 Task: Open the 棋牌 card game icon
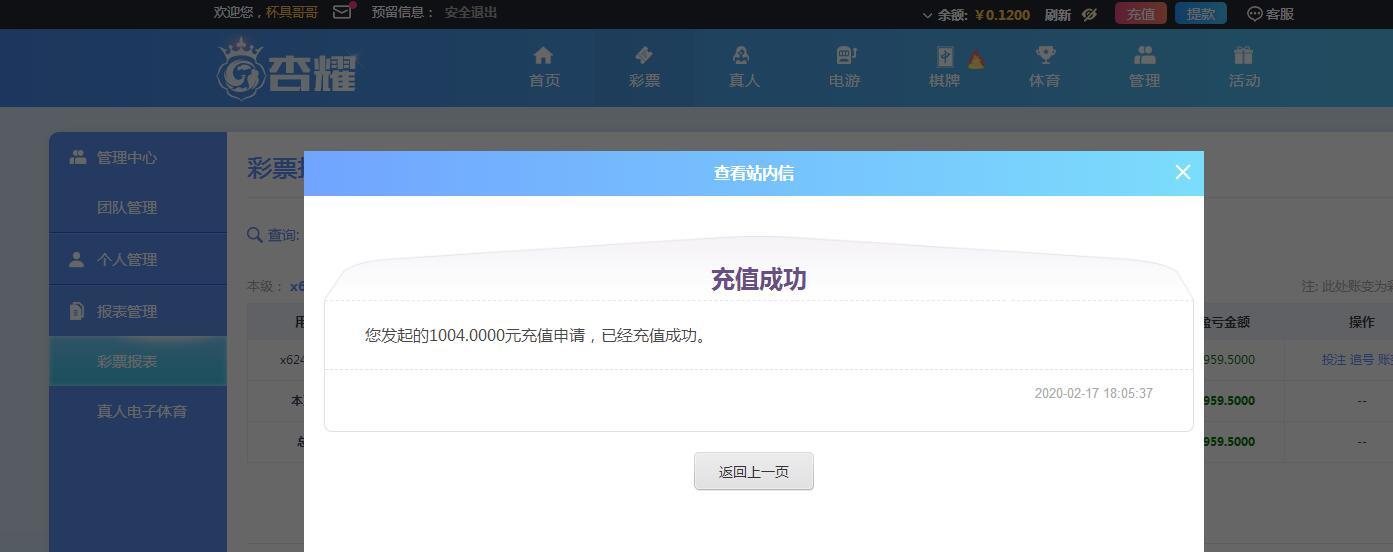pos(945,56)
